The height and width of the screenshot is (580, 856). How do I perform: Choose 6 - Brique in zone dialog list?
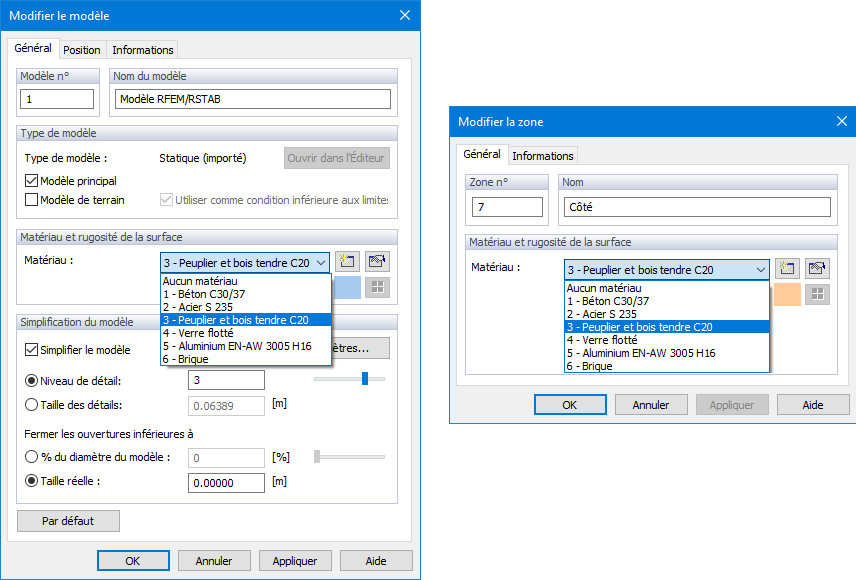667,366
